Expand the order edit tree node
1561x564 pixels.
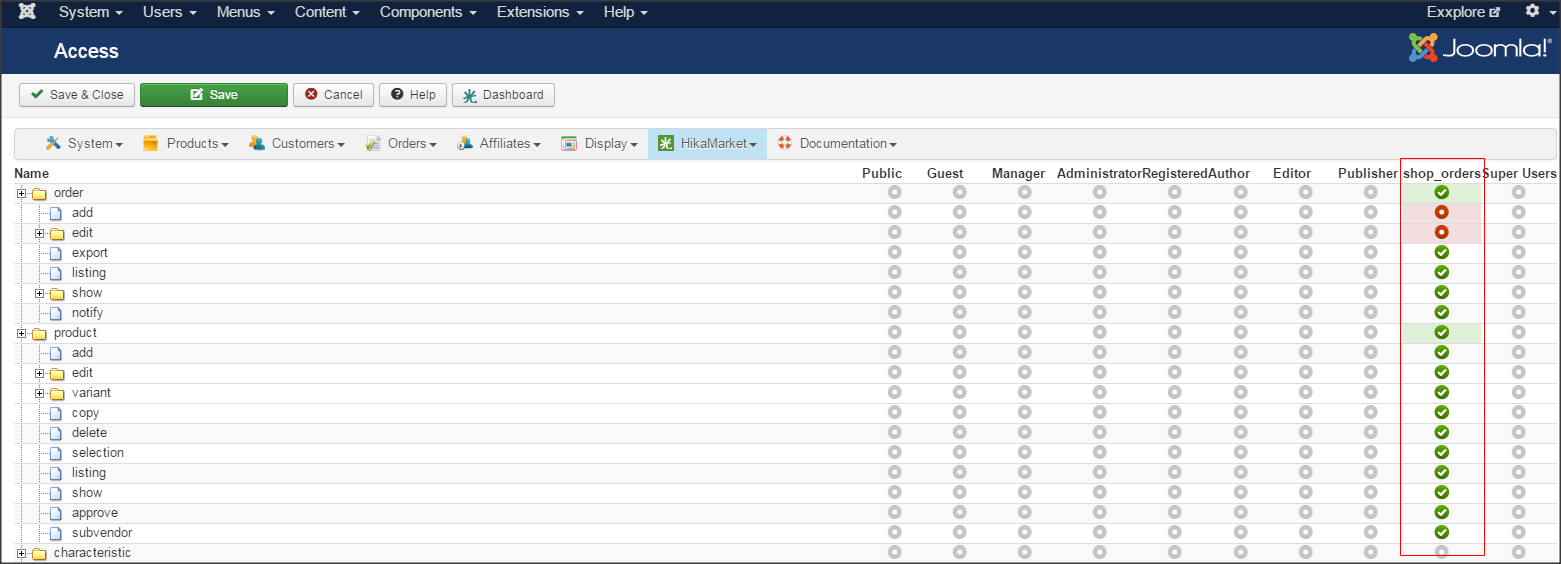pos(39,233)
